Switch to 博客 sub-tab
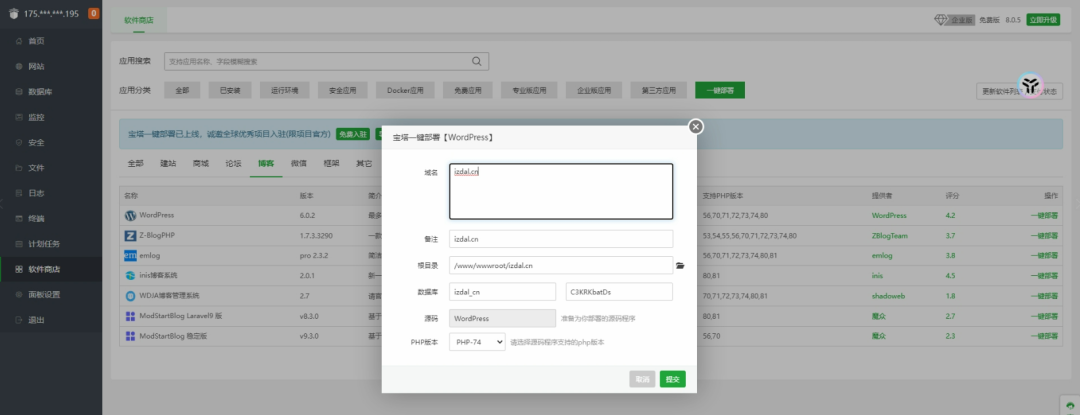Viewport: 1080px width, 415px height. (266, 164)
